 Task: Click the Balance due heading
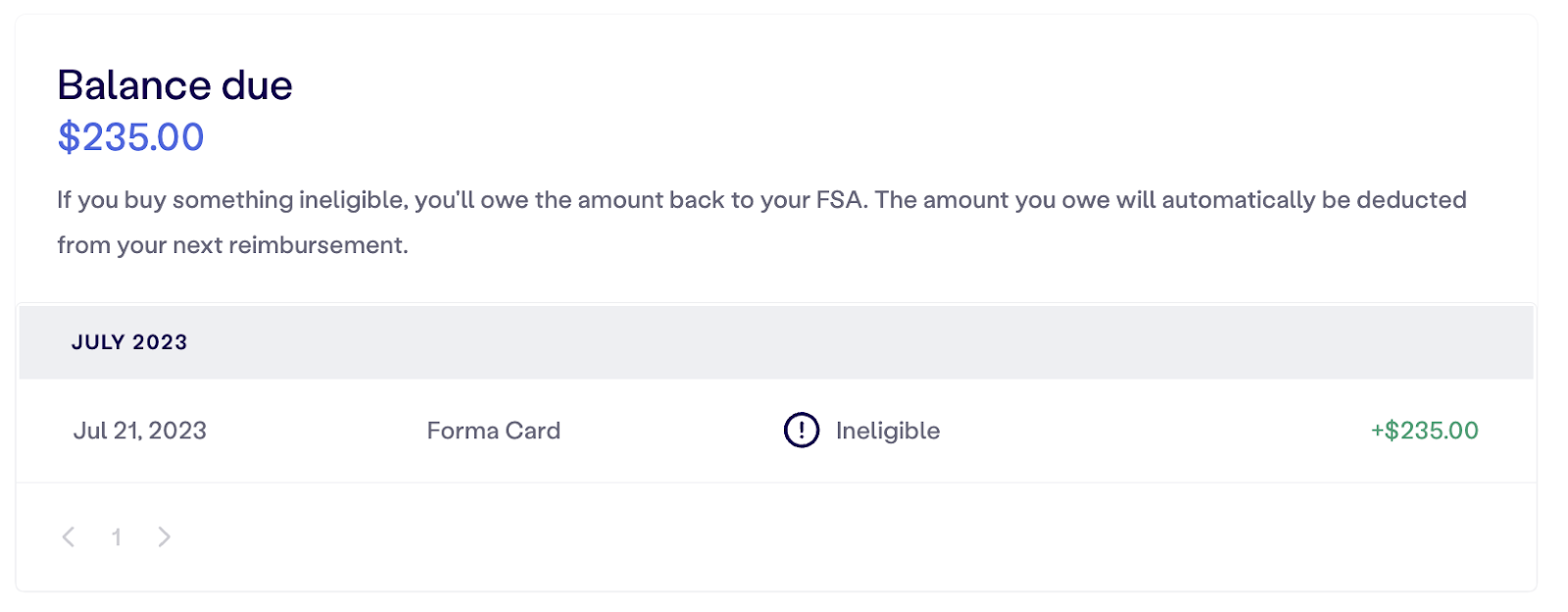(x=174, y=85)
